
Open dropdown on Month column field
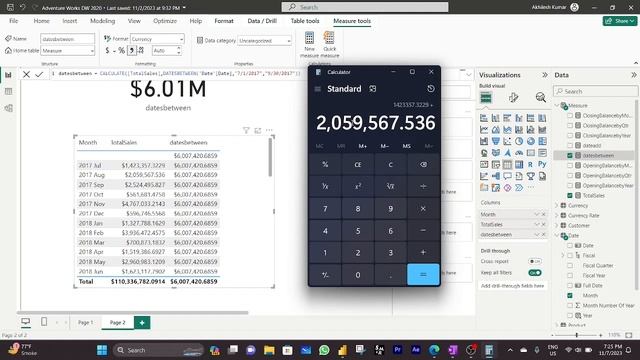(x=537, y=214)
